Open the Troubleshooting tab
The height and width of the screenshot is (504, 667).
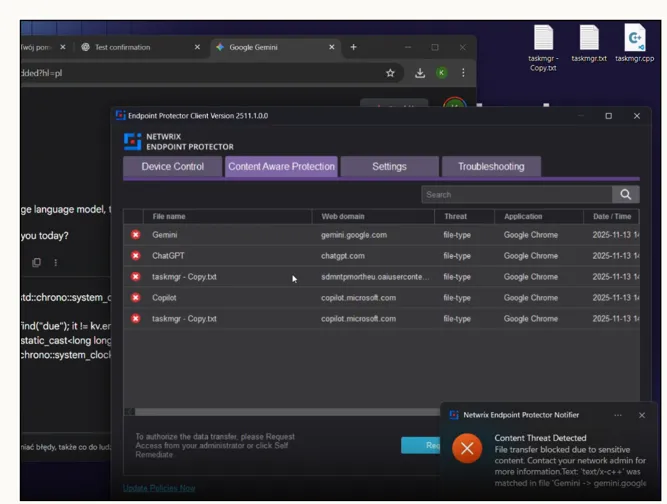(x=491, y=166)
